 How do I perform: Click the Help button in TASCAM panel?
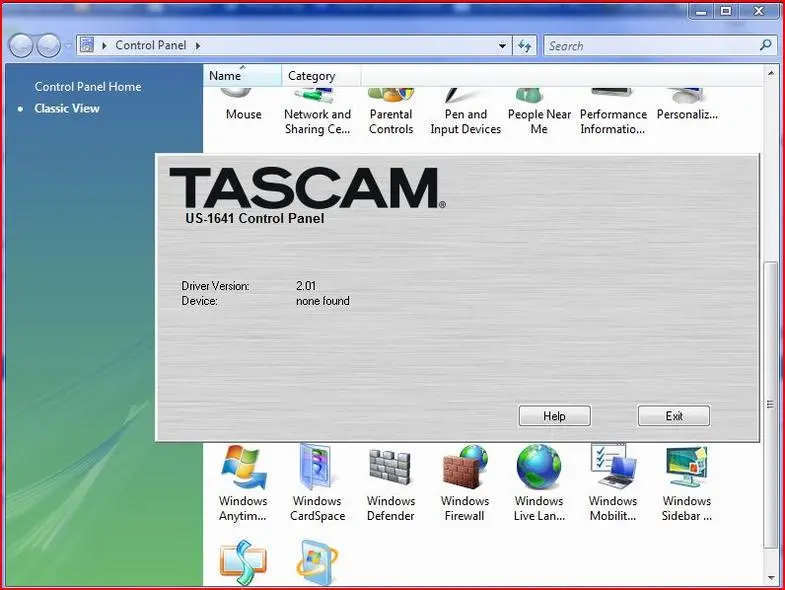pyautogui.click(x=555, y=416)
